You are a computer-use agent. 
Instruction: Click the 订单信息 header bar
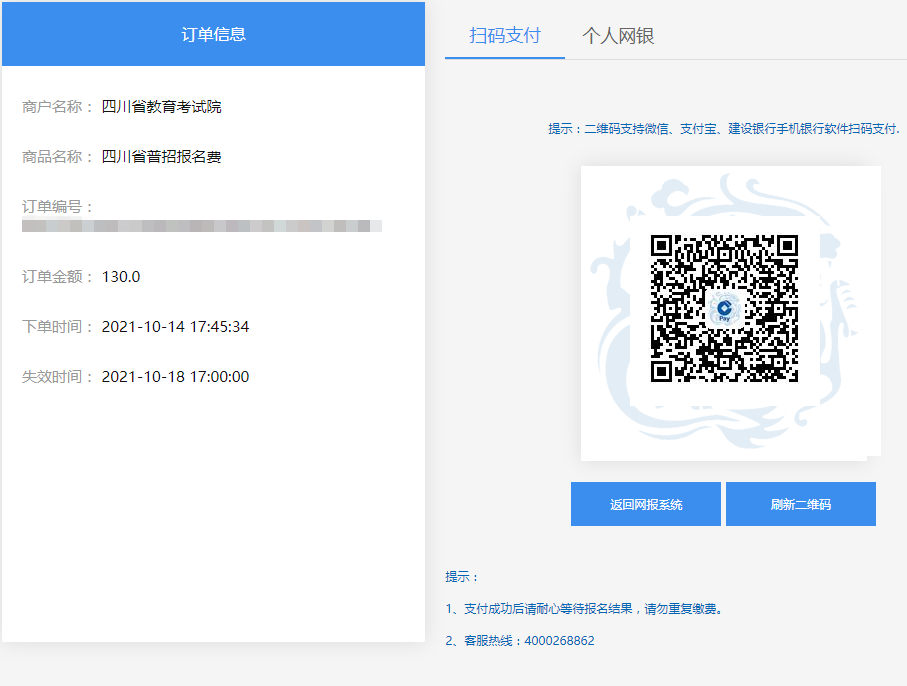[x=213, y=34]
